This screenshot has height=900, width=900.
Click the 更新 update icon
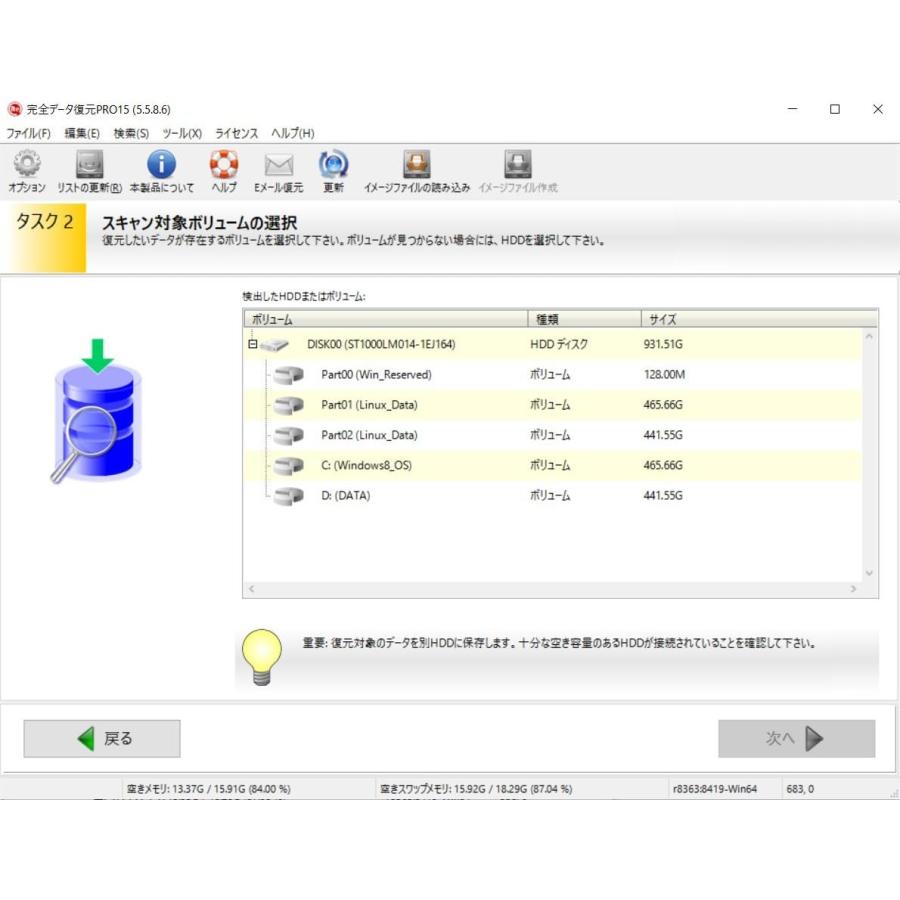[333, 164]
